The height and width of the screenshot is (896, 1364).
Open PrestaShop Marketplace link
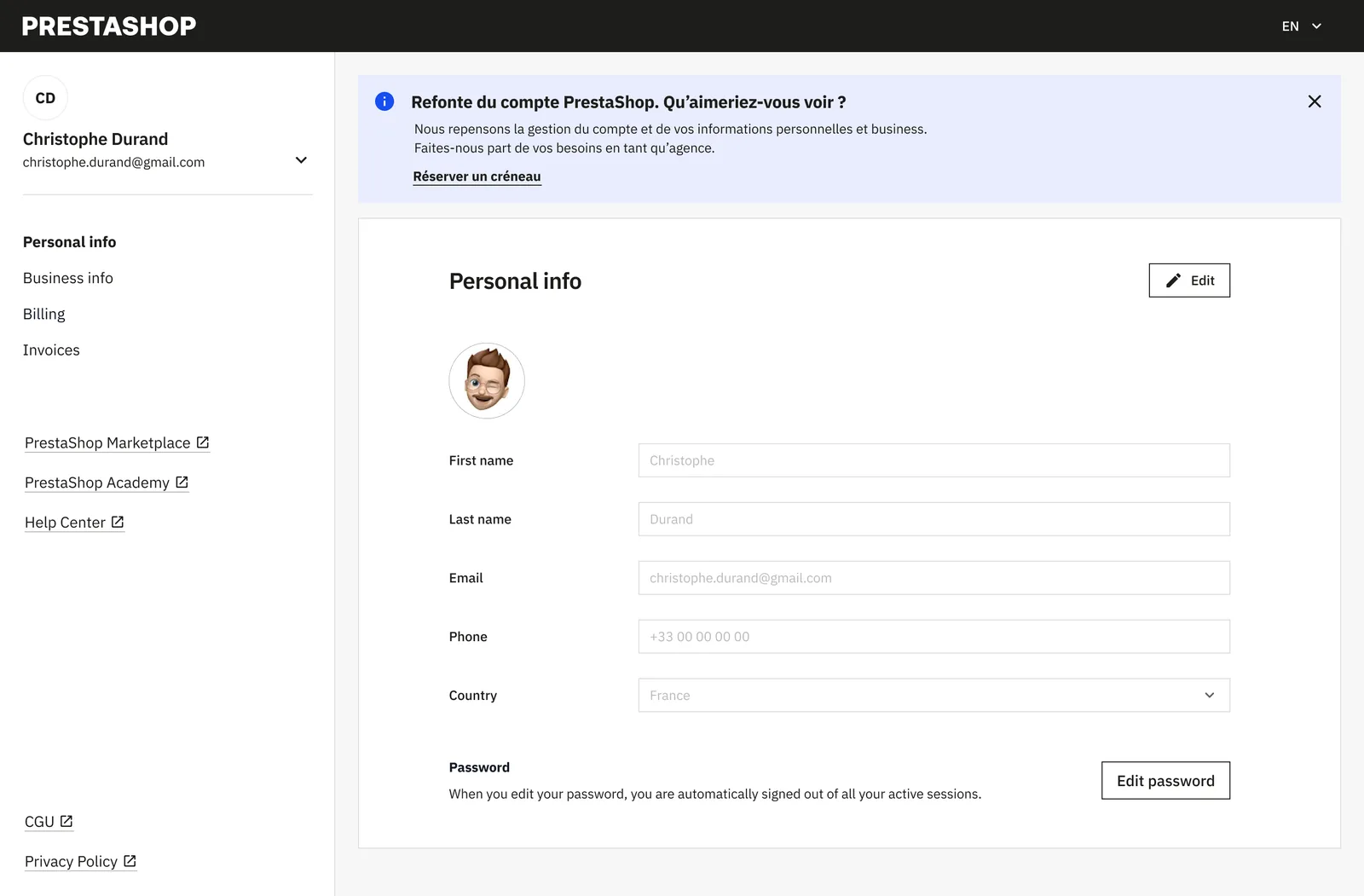[117, 443]
